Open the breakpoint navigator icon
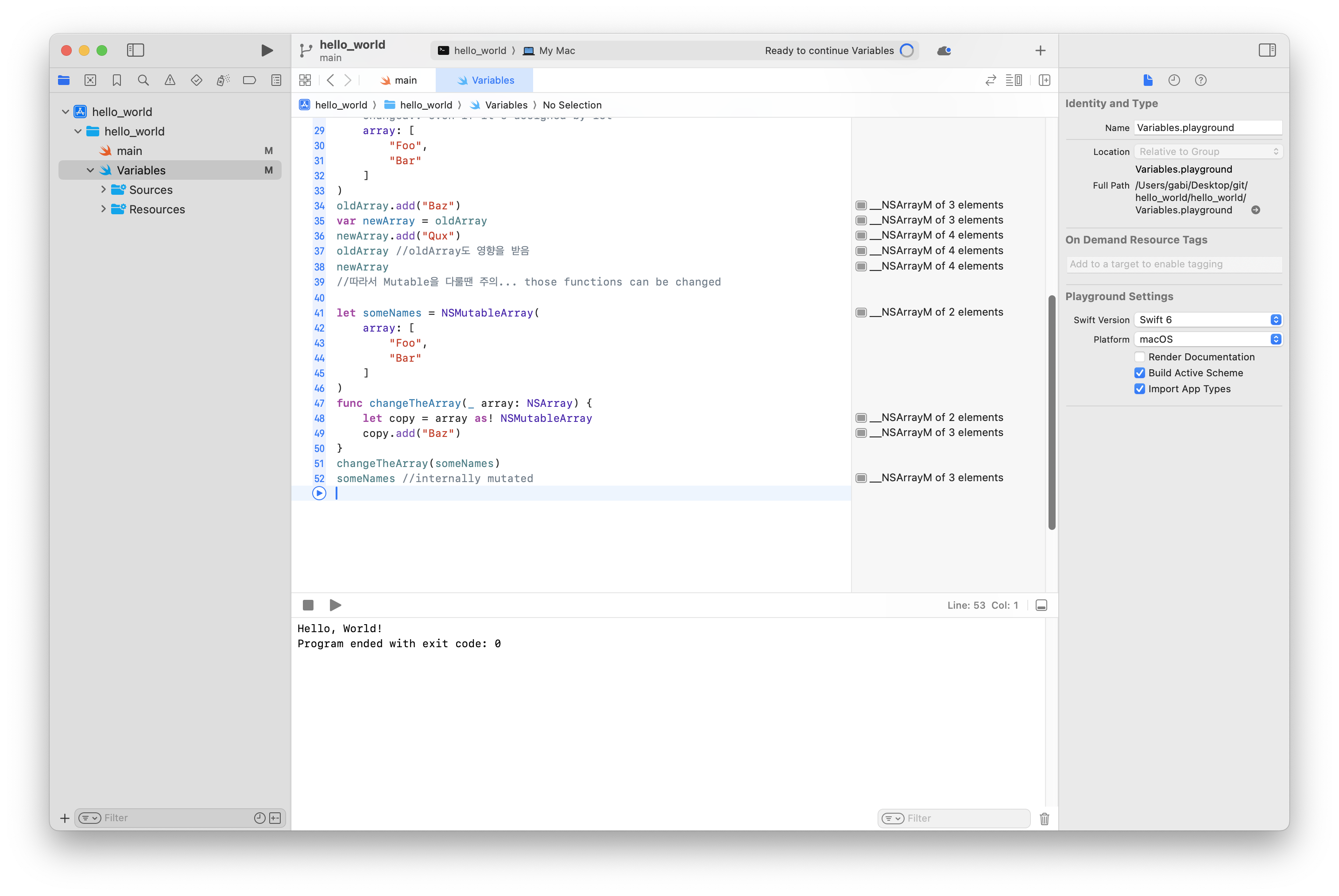Viewport: 1339px width, 896px height. [x=249, y=81]
